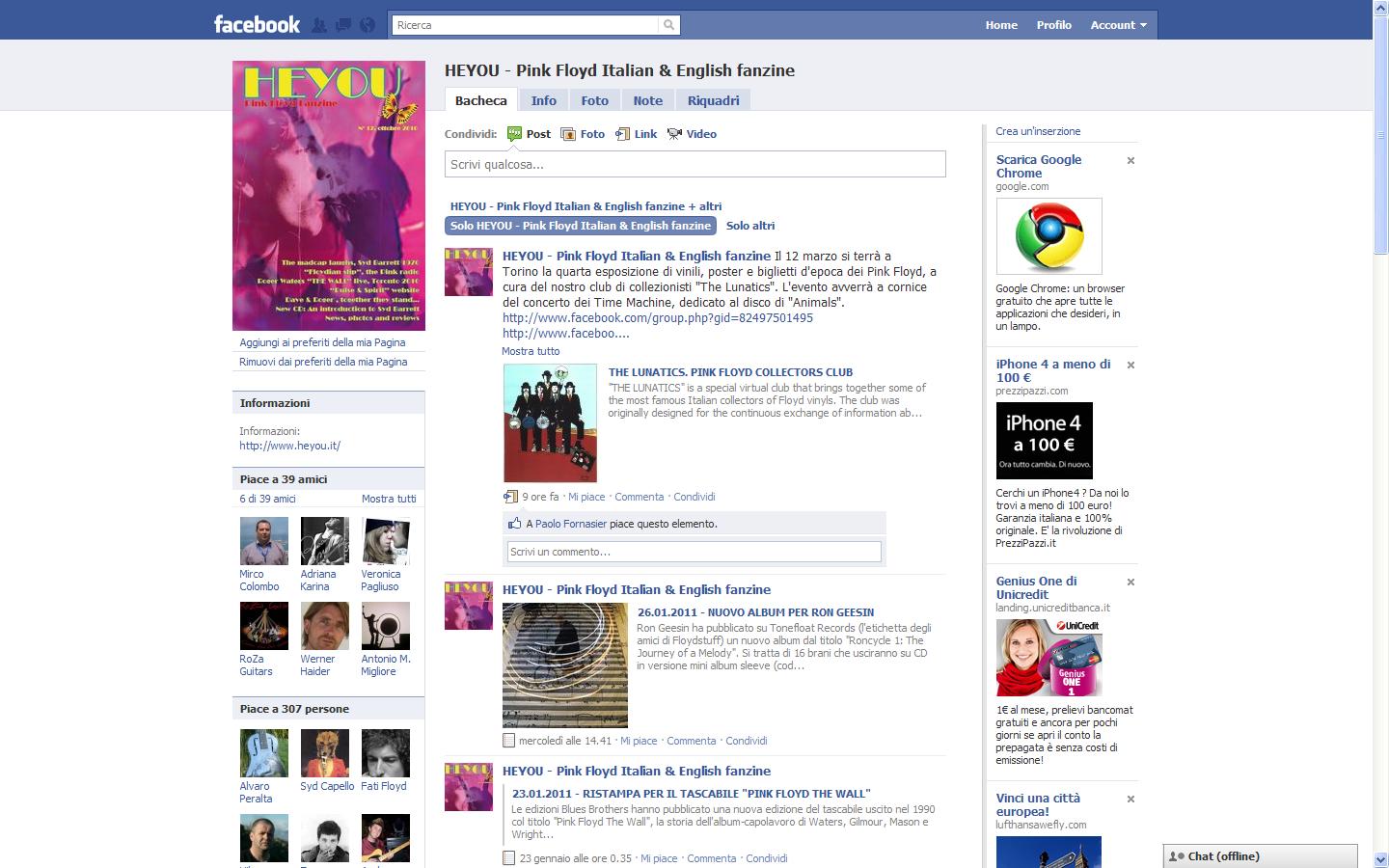Viewport: 1389px width, 868px height.
Task: Open Veronica Pagliuso's profile picture
Action: click(386, 541)
